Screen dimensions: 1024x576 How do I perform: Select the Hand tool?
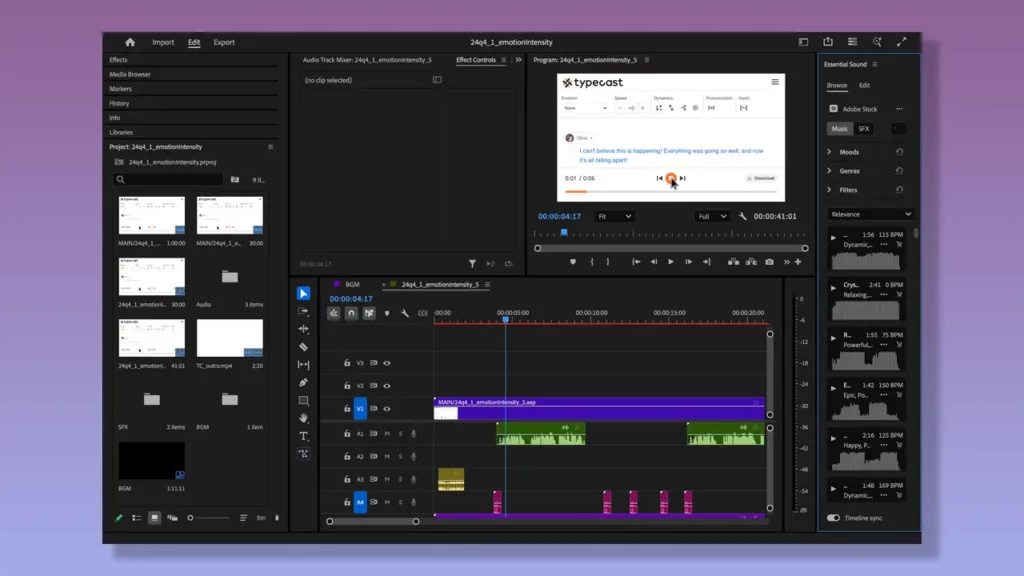(303, 418)
